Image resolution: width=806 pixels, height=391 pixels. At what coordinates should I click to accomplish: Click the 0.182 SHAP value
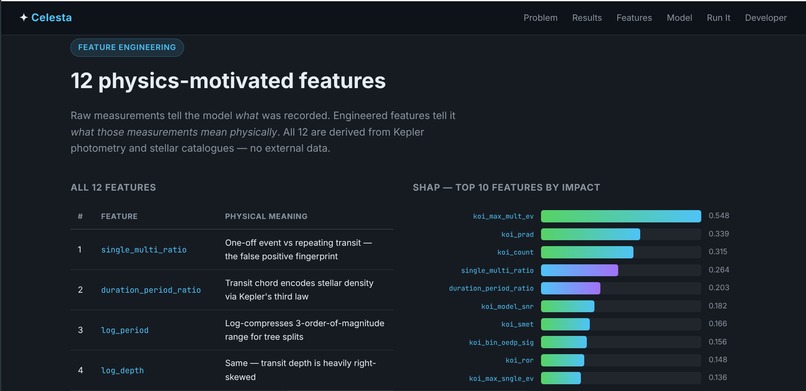pyautogui.click(x=718, y=306)
